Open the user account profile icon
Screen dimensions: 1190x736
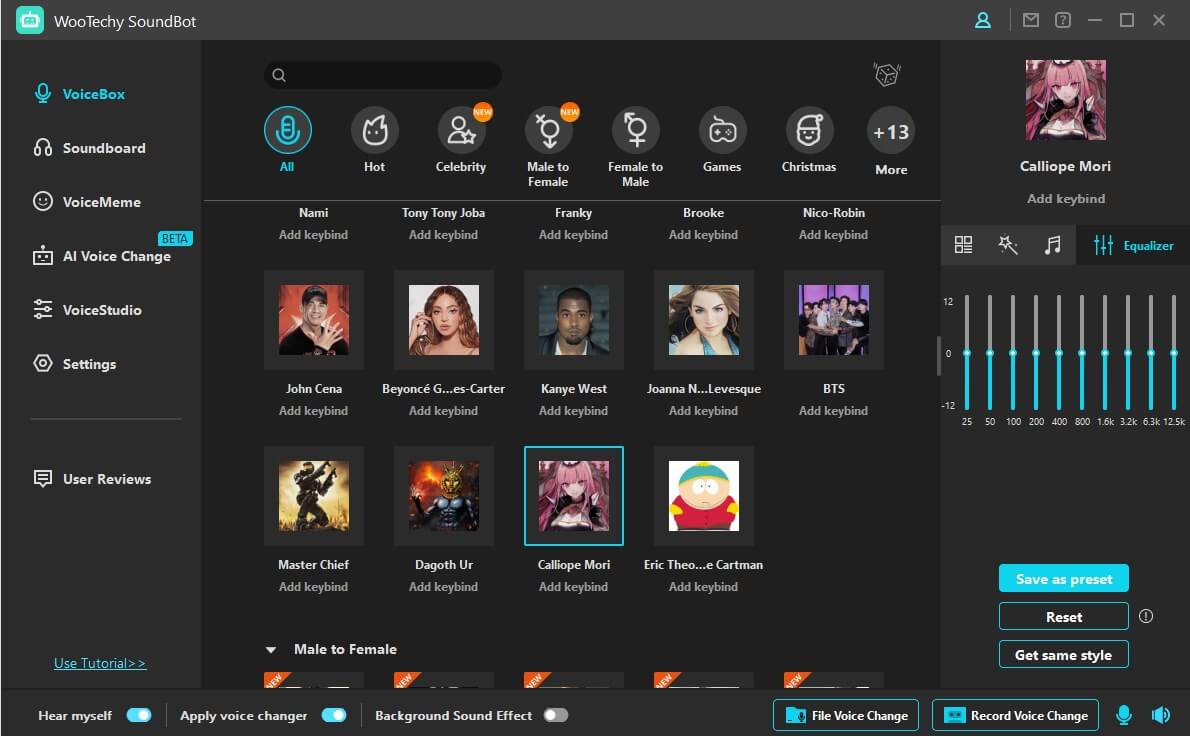click(983, 20)
